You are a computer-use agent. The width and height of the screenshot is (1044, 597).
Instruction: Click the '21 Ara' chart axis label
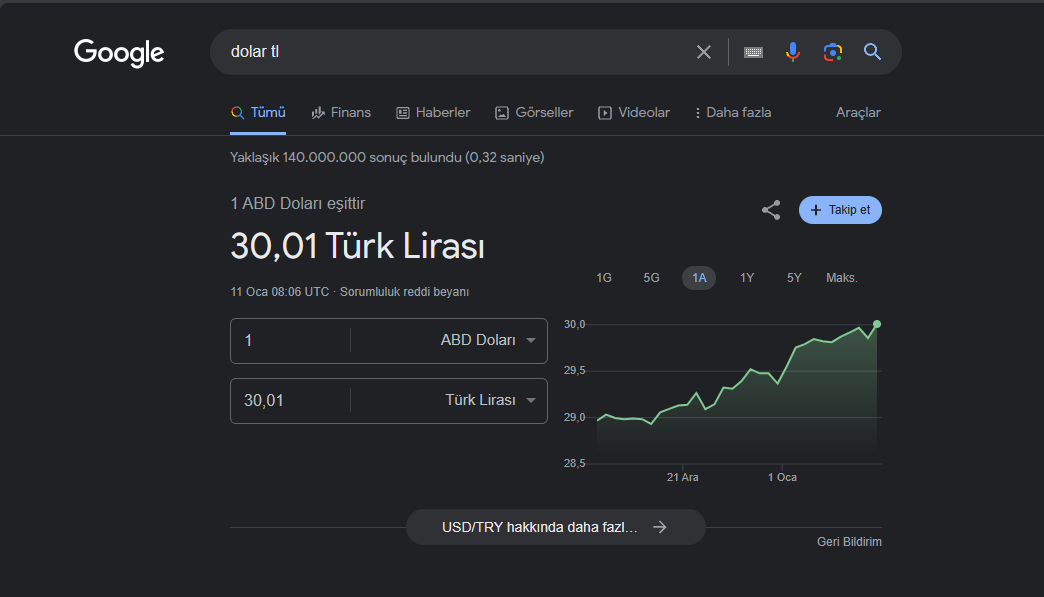pyautogui.click(x=682, y=477)
